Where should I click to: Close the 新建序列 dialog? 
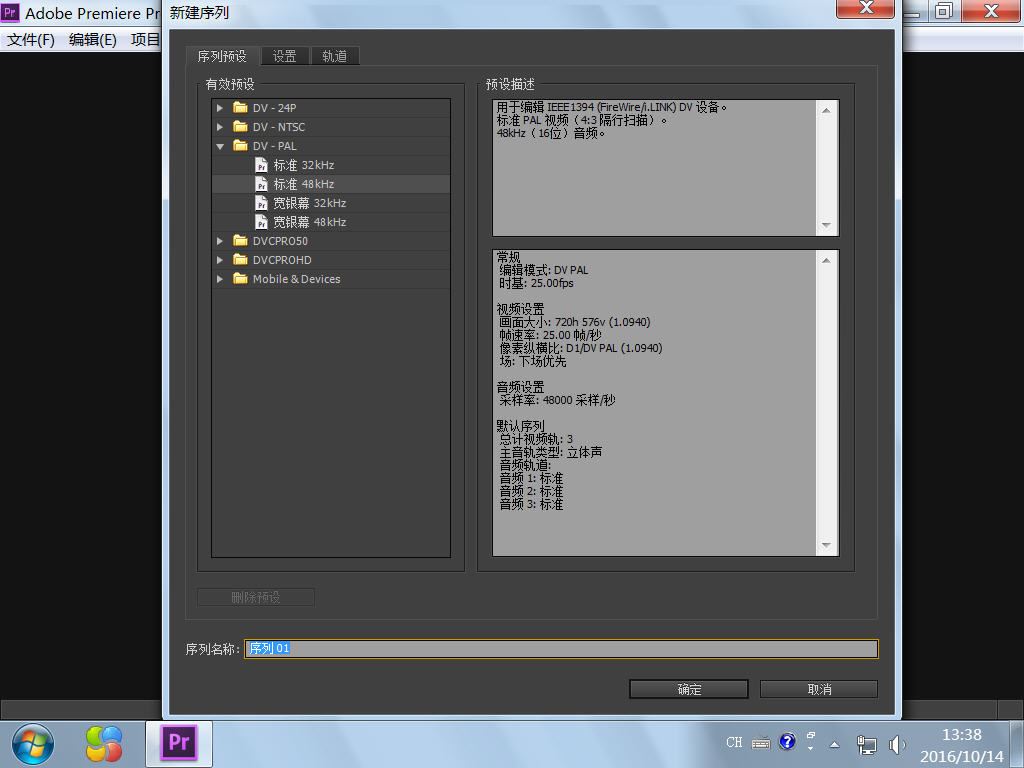865,8
